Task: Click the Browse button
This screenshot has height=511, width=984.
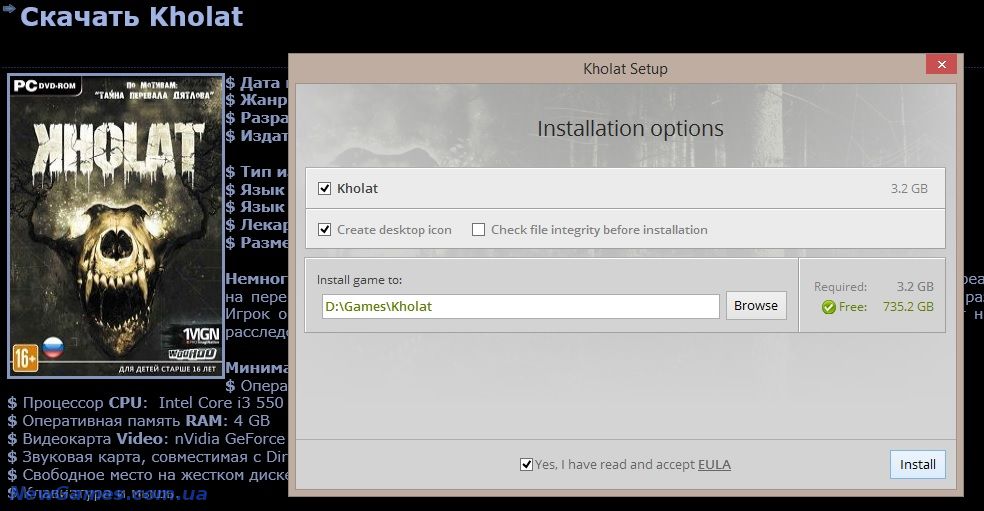Action: 756,306
